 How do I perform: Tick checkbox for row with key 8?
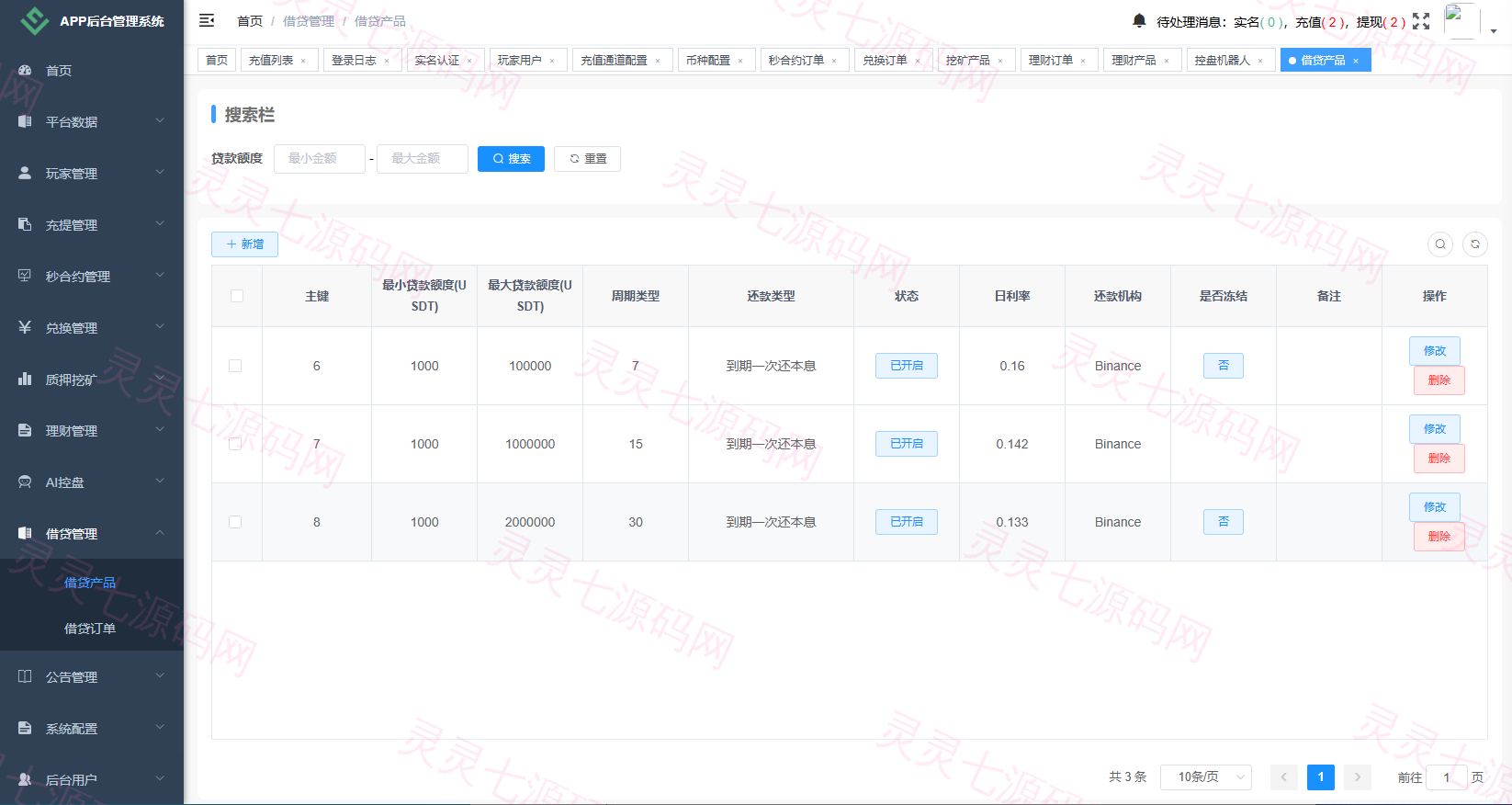pos(235,522)
